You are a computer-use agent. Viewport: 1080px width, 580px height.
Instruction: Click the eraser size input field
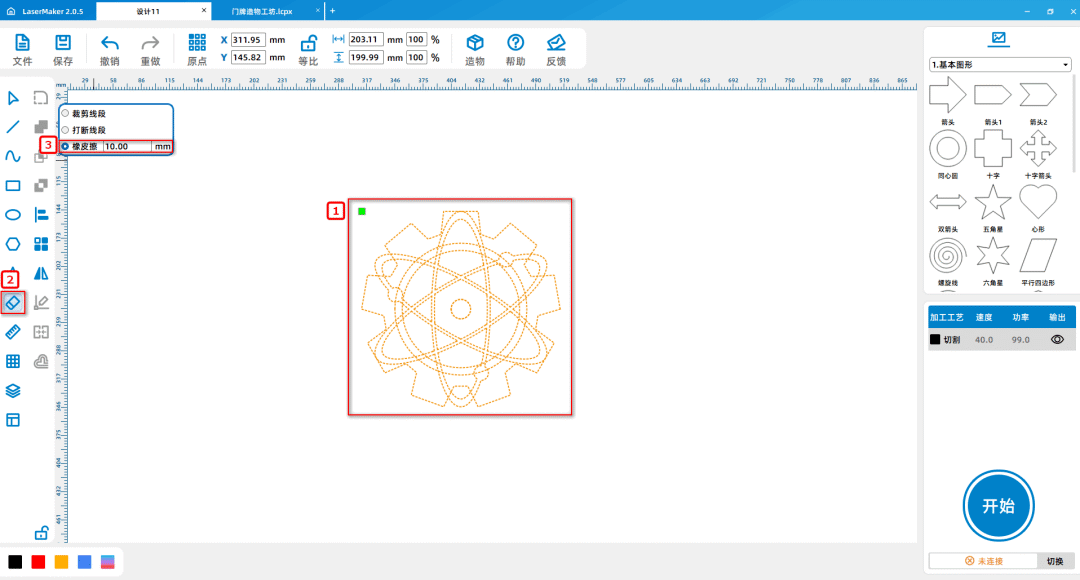[x=127, y=146]
